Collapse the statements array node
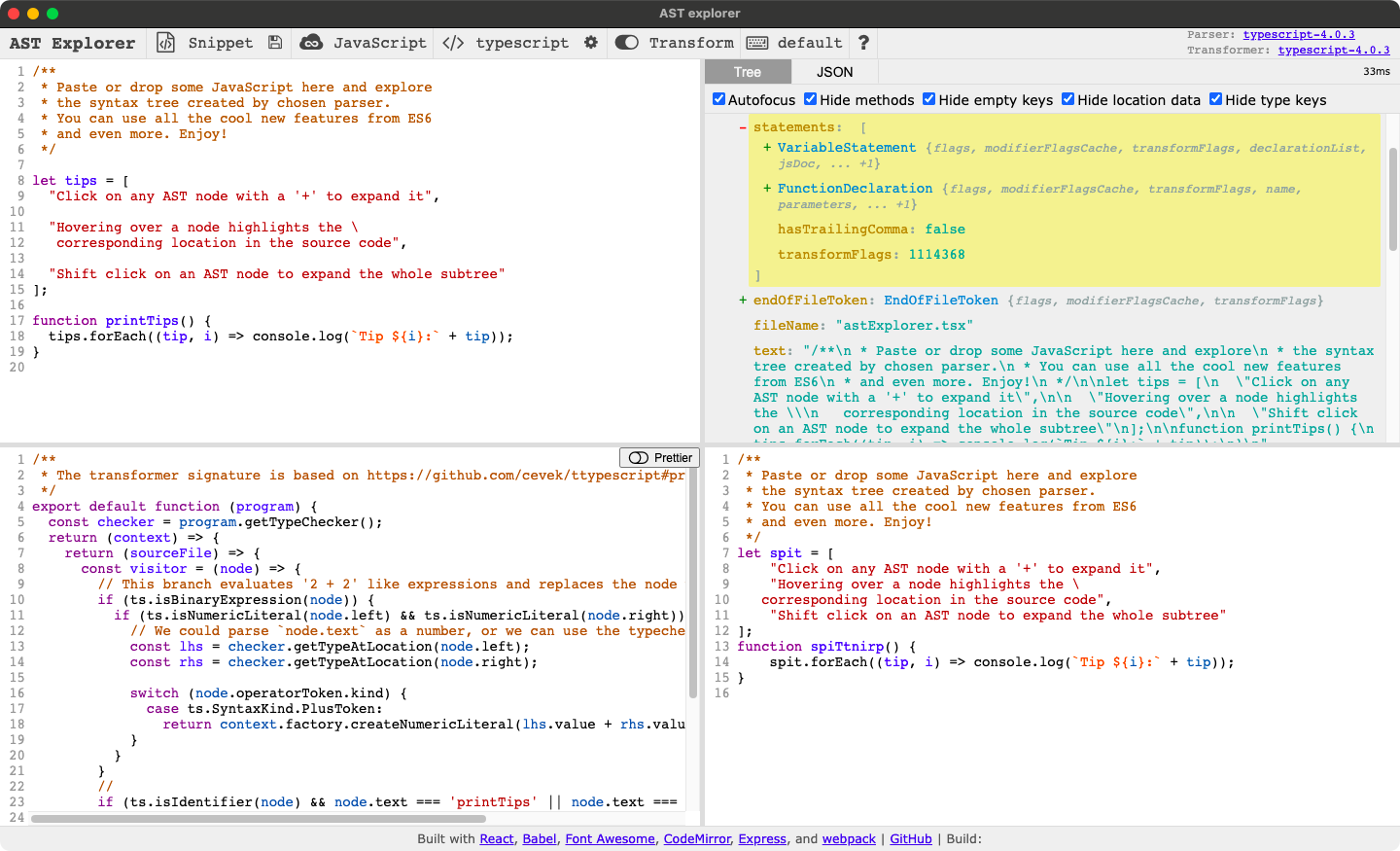 point(743,127)
